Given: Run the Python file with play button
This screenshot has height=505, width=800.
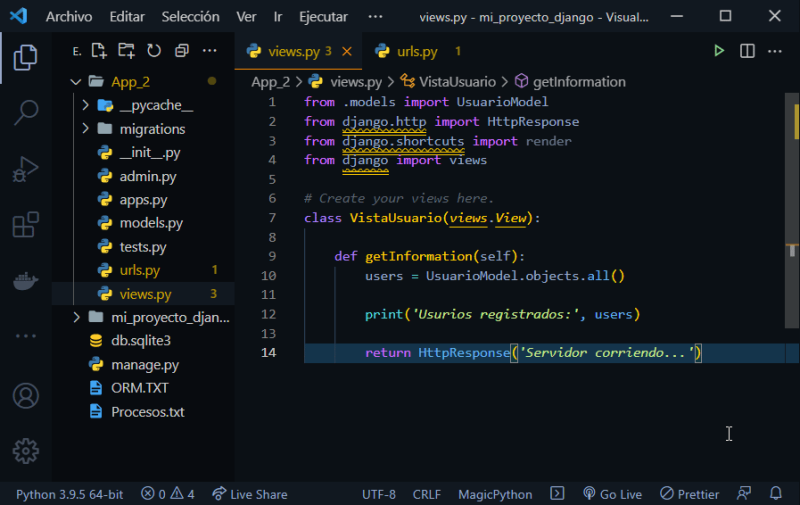Looking at the screenshot, I should coord(718,51).
